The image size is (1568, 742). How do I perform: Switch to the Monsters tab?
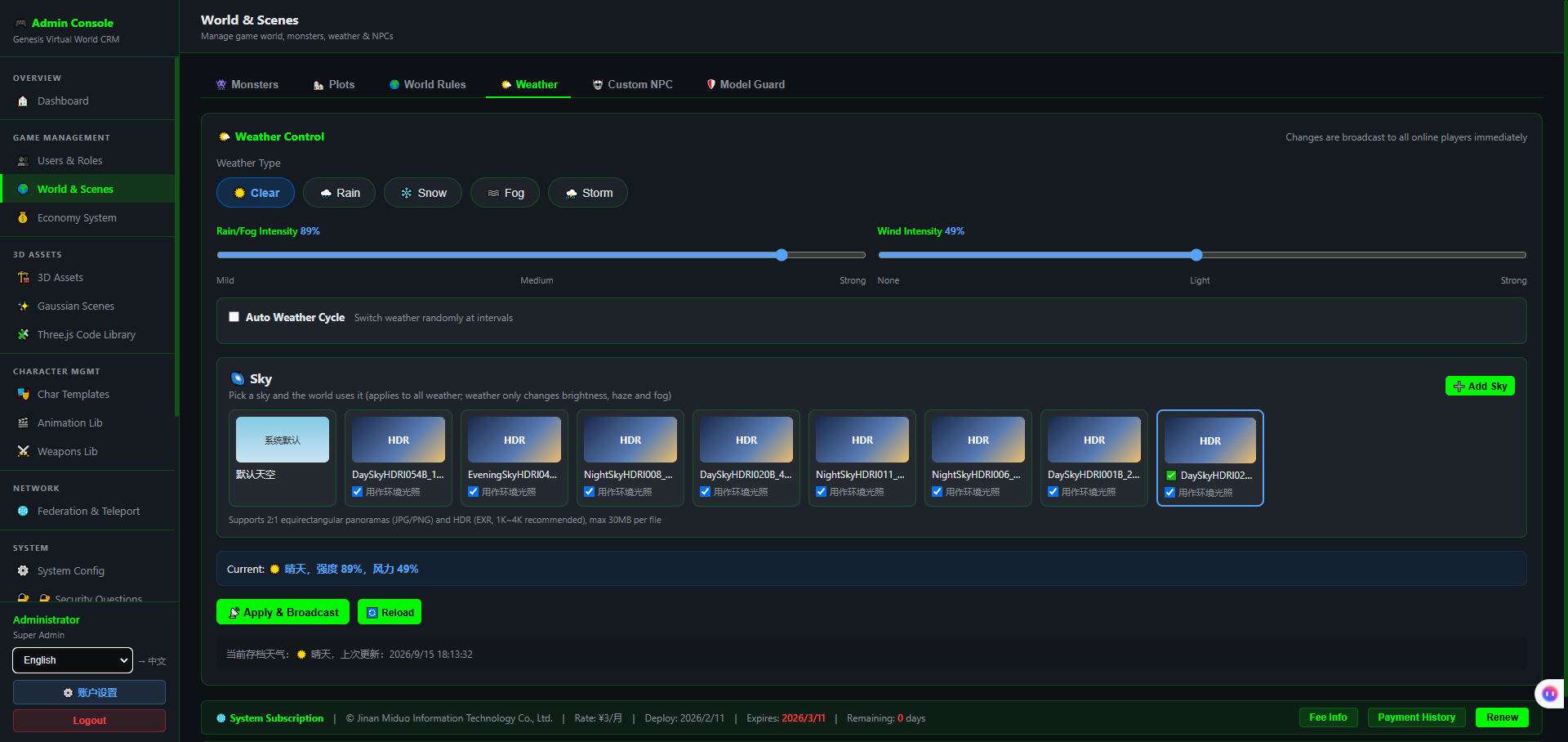coord(247,85)
